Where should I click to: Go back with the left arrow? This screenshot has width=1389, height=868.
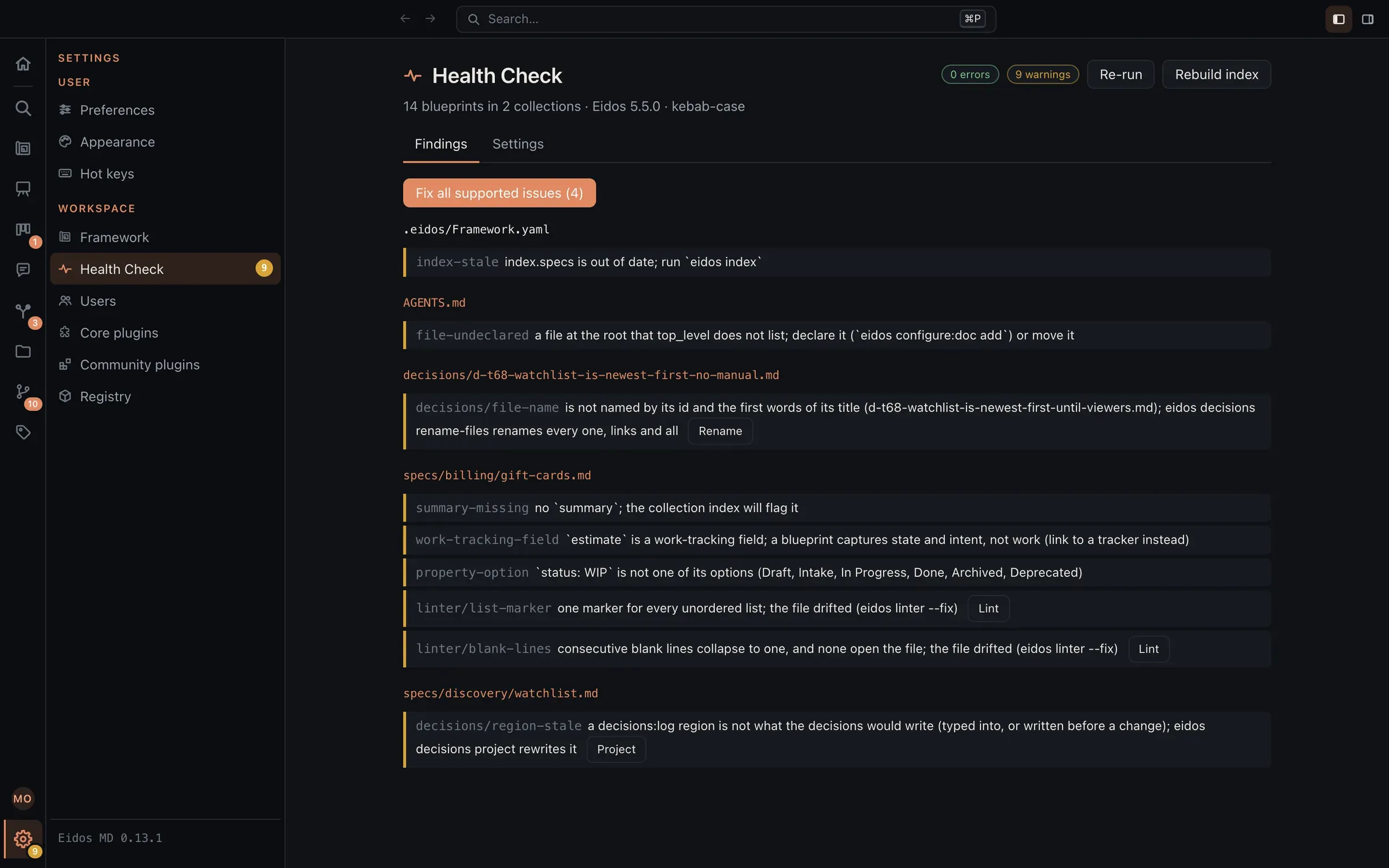[x=405, y=19]
